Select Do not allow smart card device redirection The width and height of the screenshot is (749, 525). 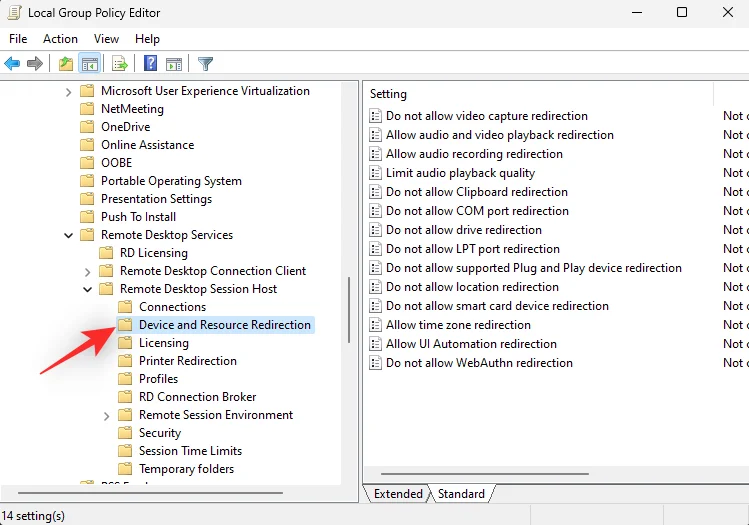[x=497, y=306]
